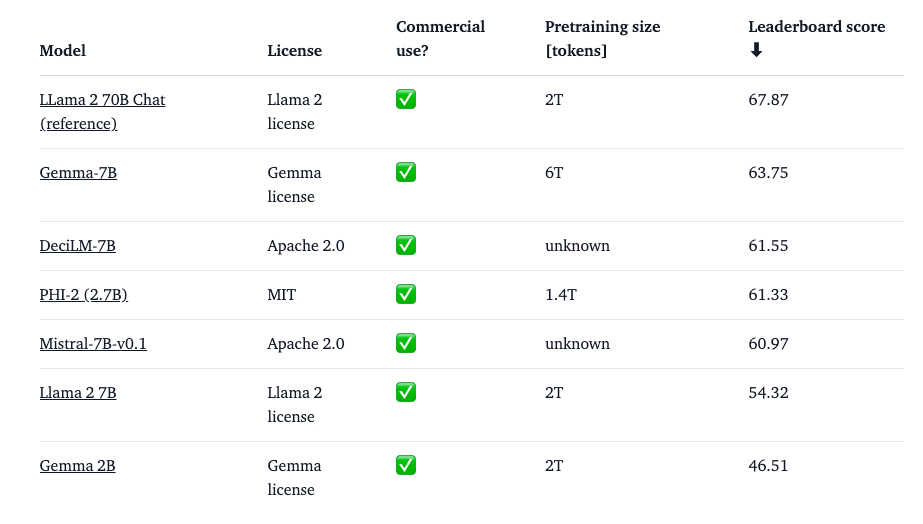
Task: Click the down arrow under Leaderboard score
Action: pyautogui.click(x=756, y=50)
